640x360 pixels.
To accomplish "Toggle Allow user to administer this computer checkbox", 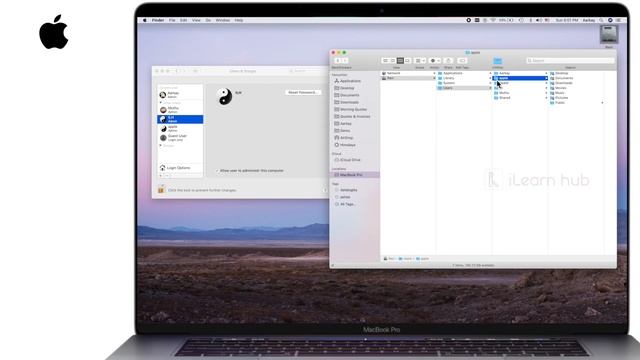I will (x=218, y=171).
